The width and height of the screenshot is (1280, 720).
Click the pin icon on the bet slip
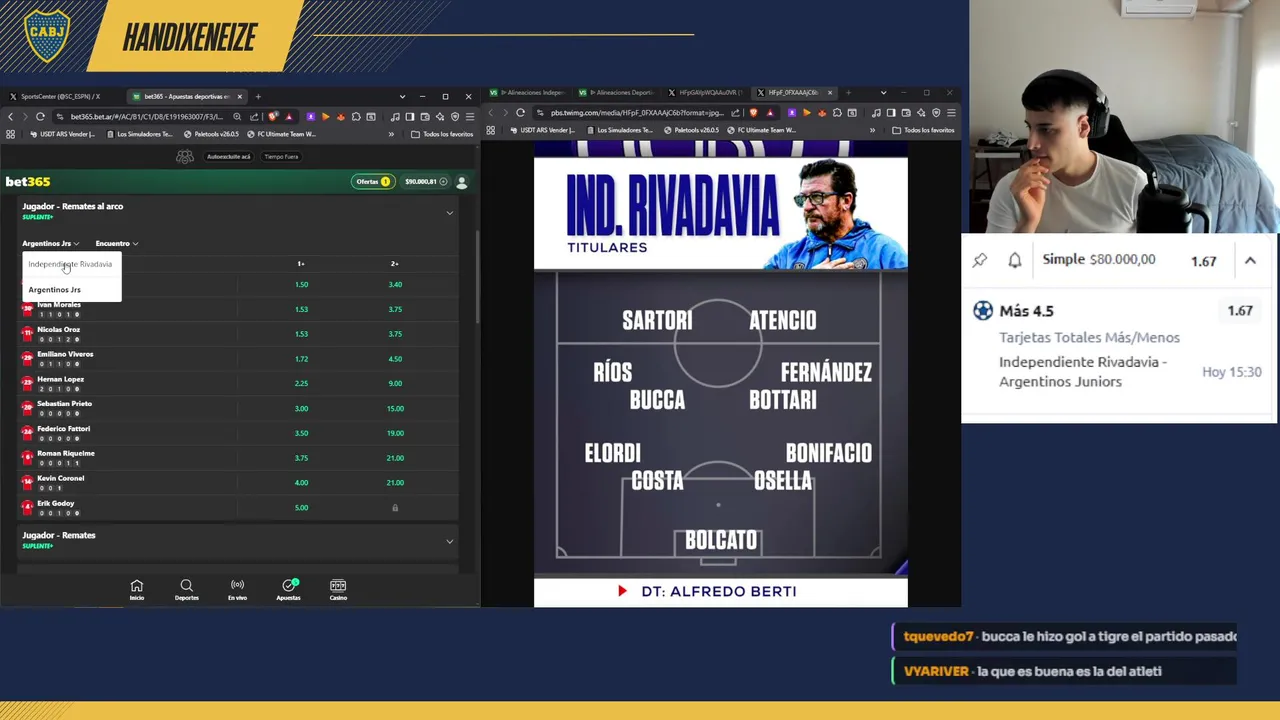point(980,260)
